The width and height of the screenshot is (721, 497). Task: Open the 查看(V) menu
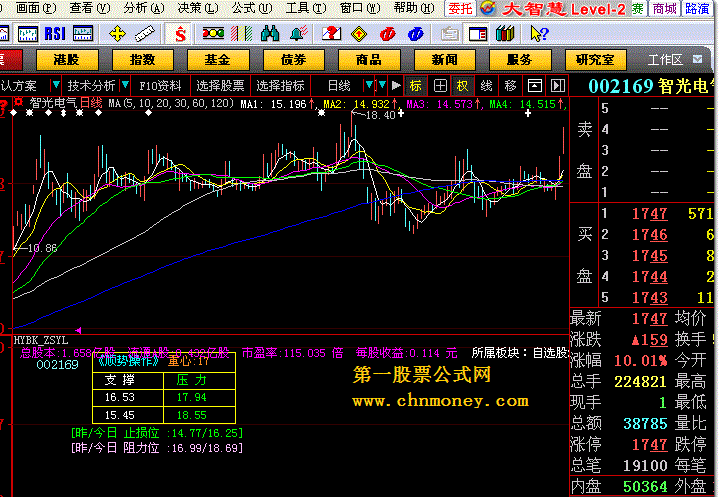(x=90, y=8)
